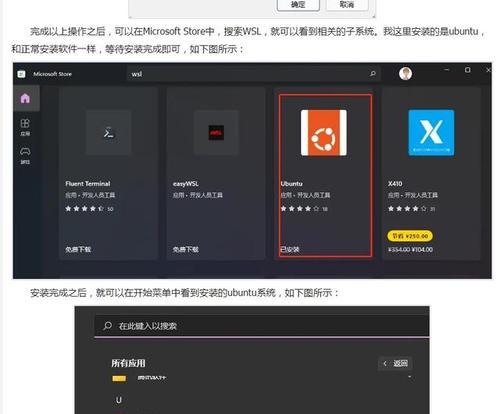Focus the Store search box containing wsl
This screenshot has width=500, height=414.
click(x=253, y=74)
